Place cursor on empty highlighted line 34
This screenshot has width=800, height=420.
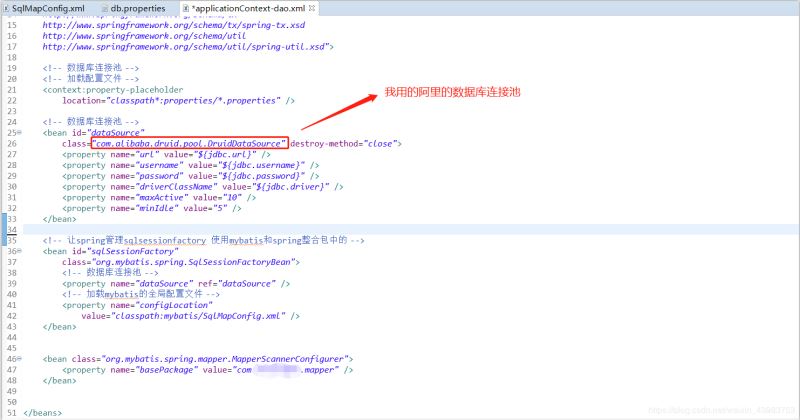point(411,229)
